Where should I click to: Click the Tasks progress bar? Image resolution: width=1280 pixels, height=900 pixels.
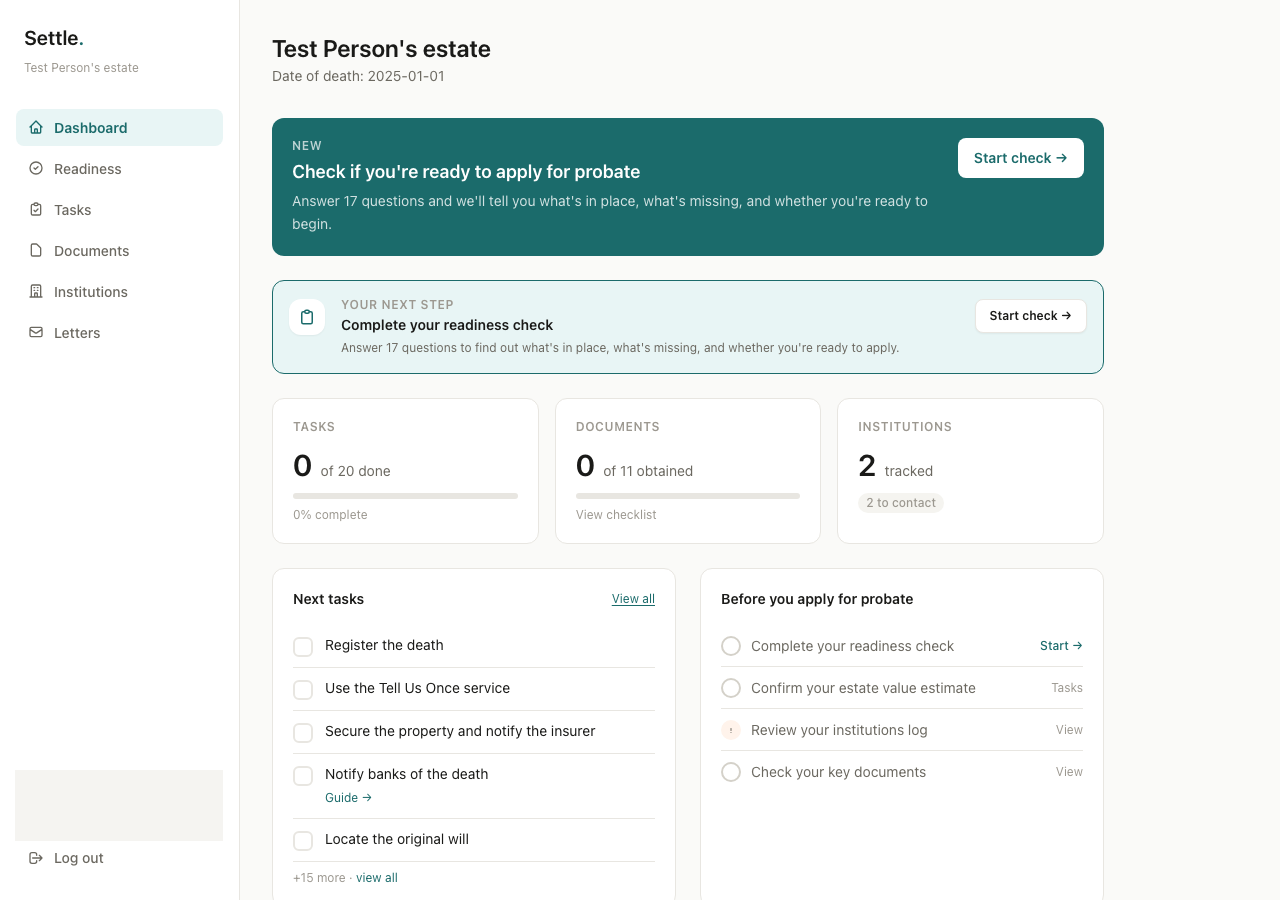405,496
